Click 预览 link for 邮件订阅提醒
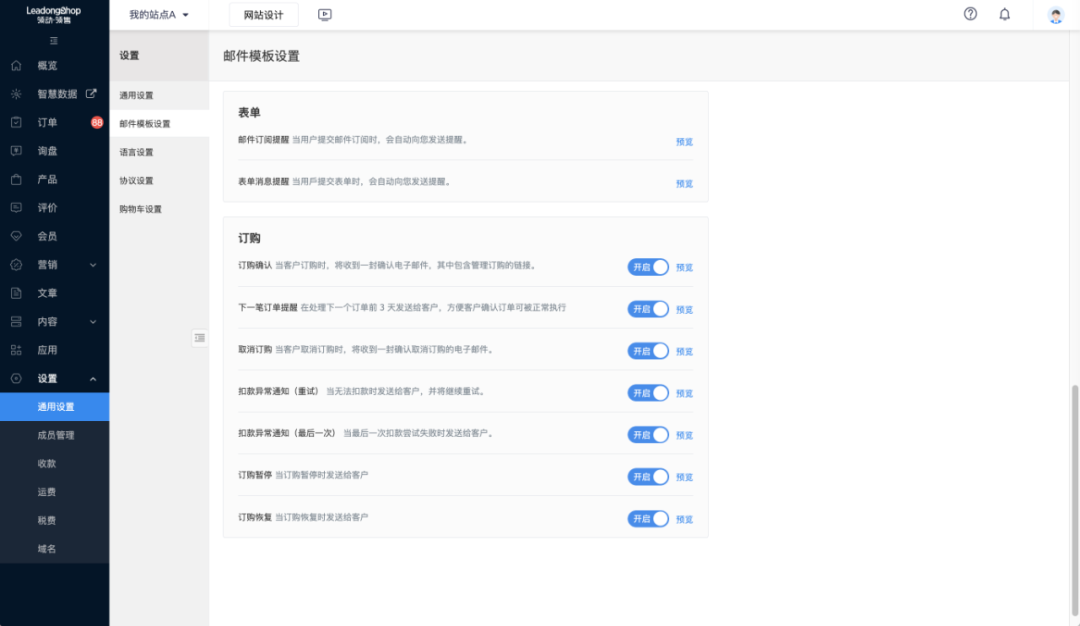The image size is (1080, 626). [684, 142]
